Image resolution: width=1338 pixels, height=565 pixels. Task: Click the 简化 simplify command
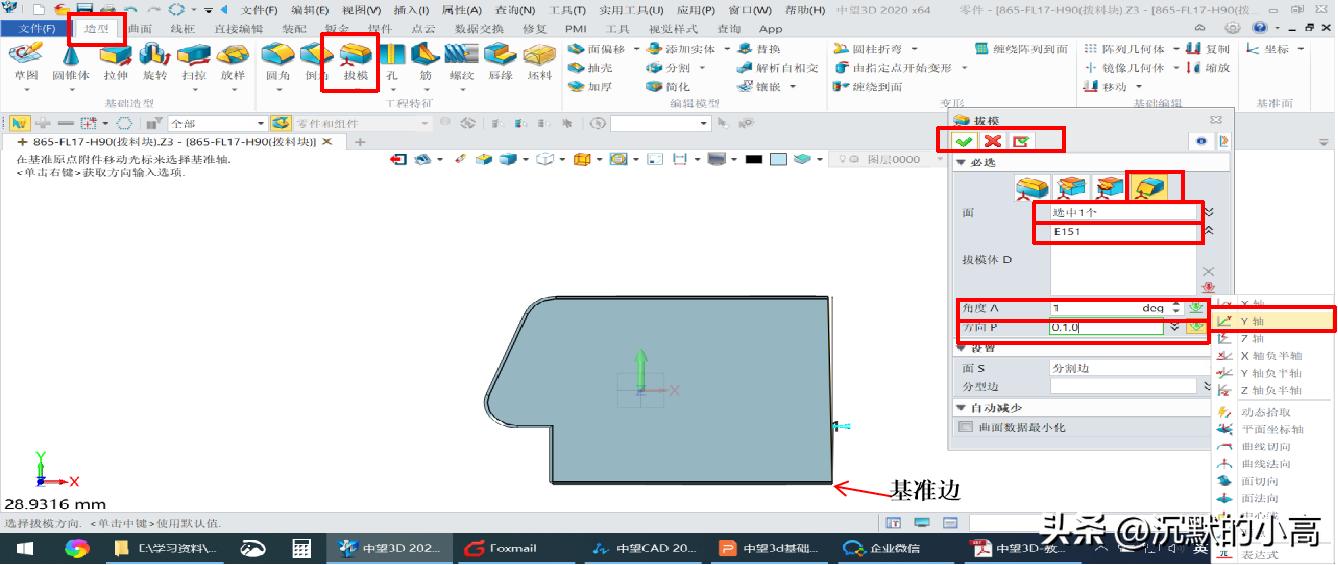click(668, 87)
